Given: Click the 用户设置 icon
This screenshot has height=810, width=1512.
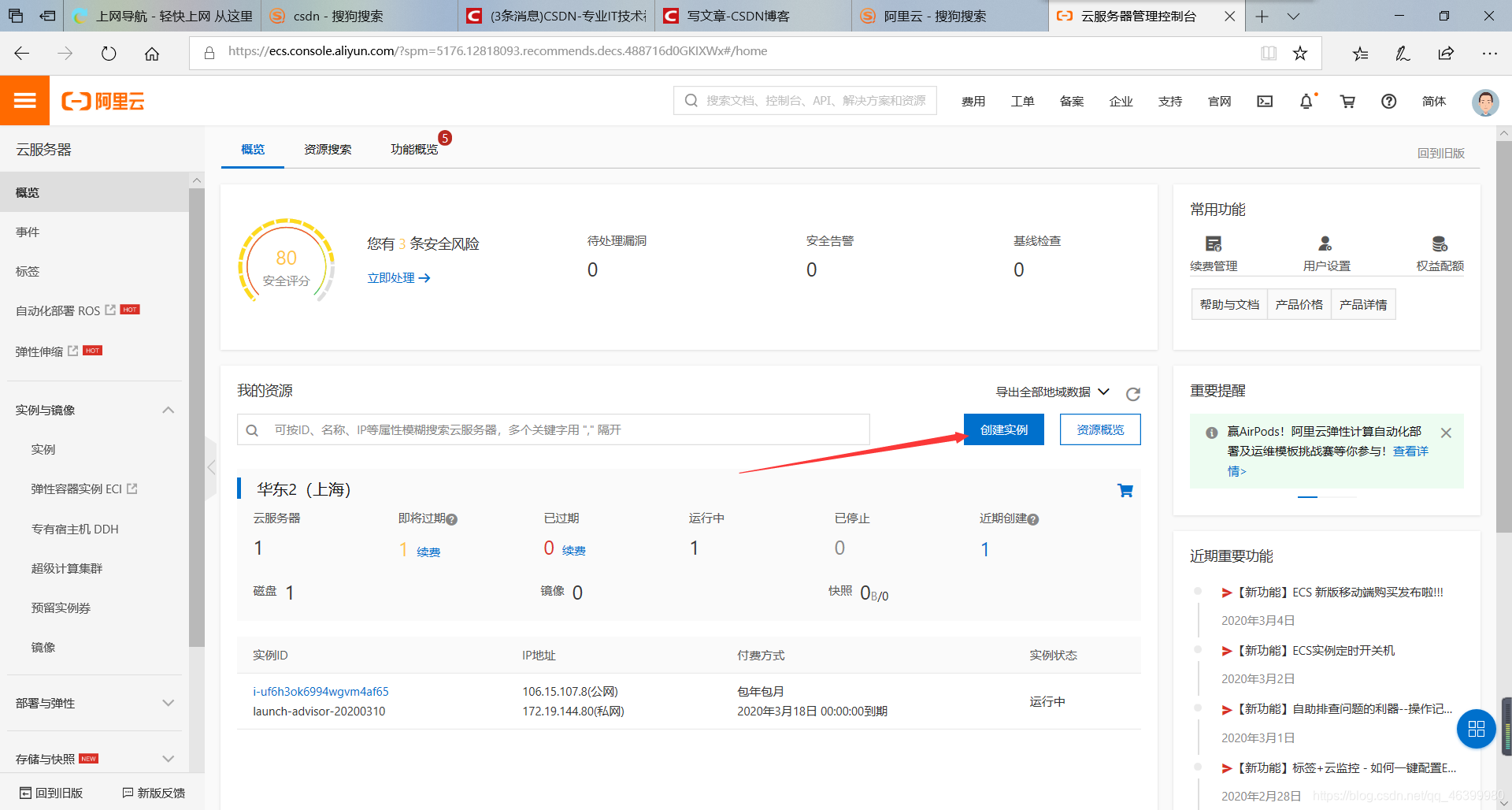Looking at the screenshot, I should point(1325,243).
